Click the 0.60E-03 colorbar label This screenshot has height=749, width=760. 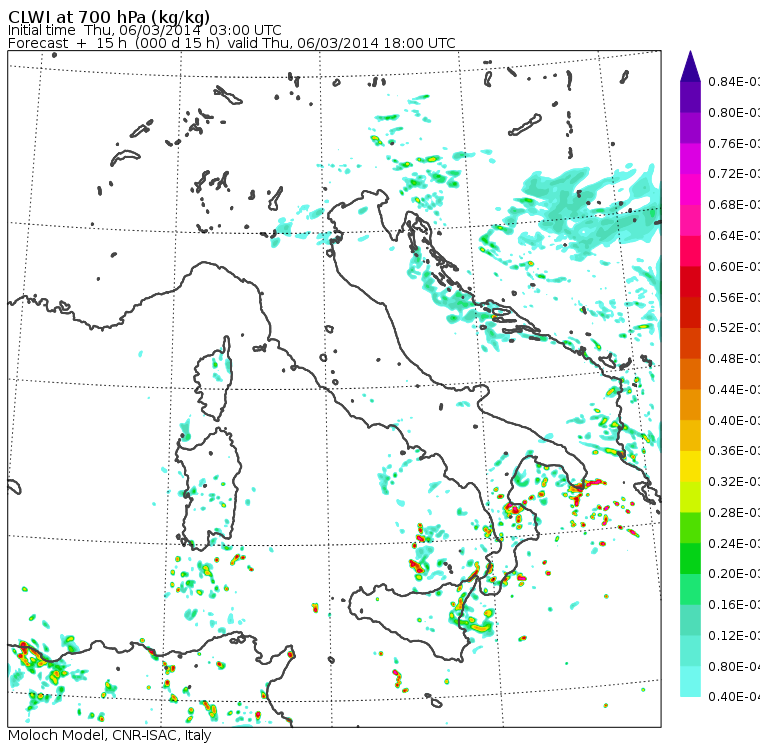[734, 267]
